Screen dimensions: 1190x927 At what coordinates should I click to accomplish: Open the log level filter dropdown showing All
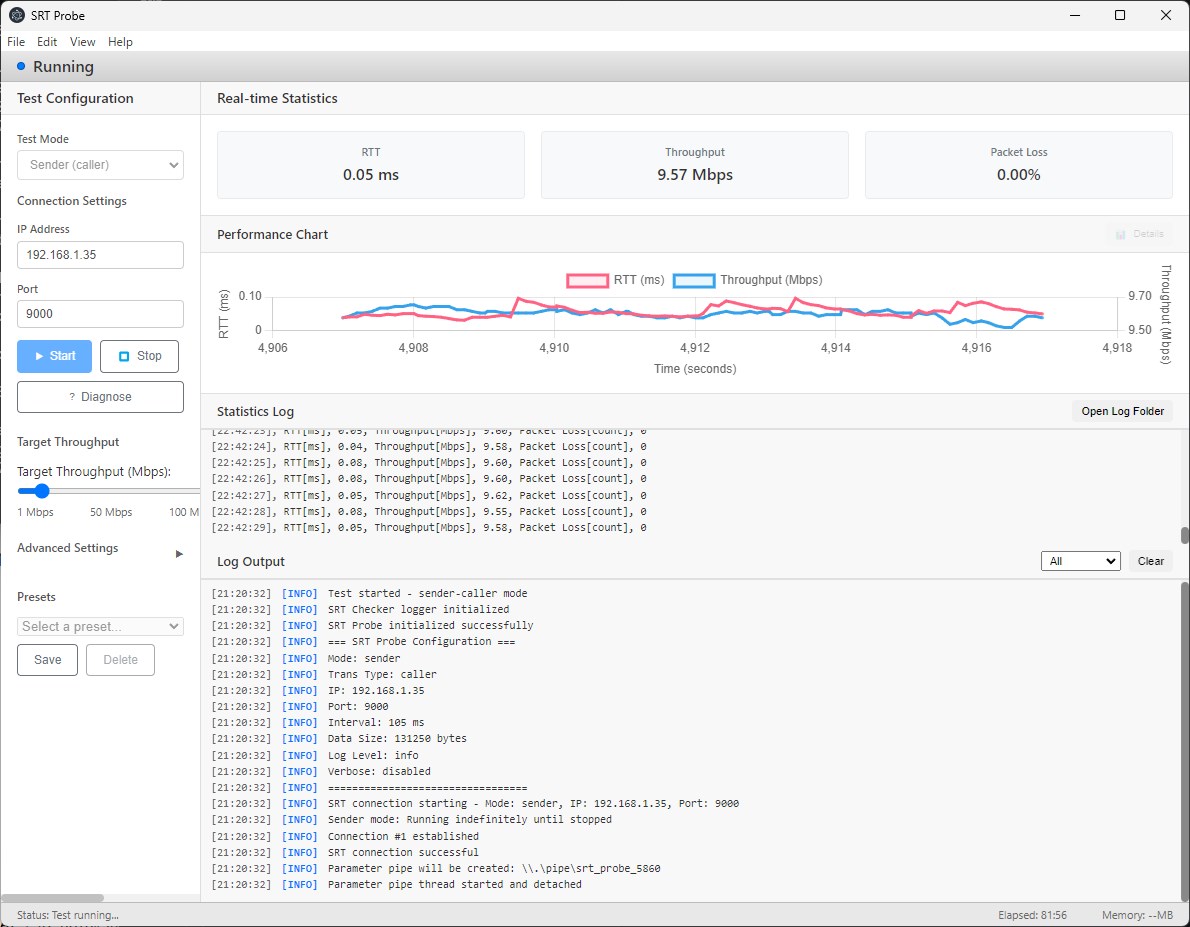[1080, 561]
